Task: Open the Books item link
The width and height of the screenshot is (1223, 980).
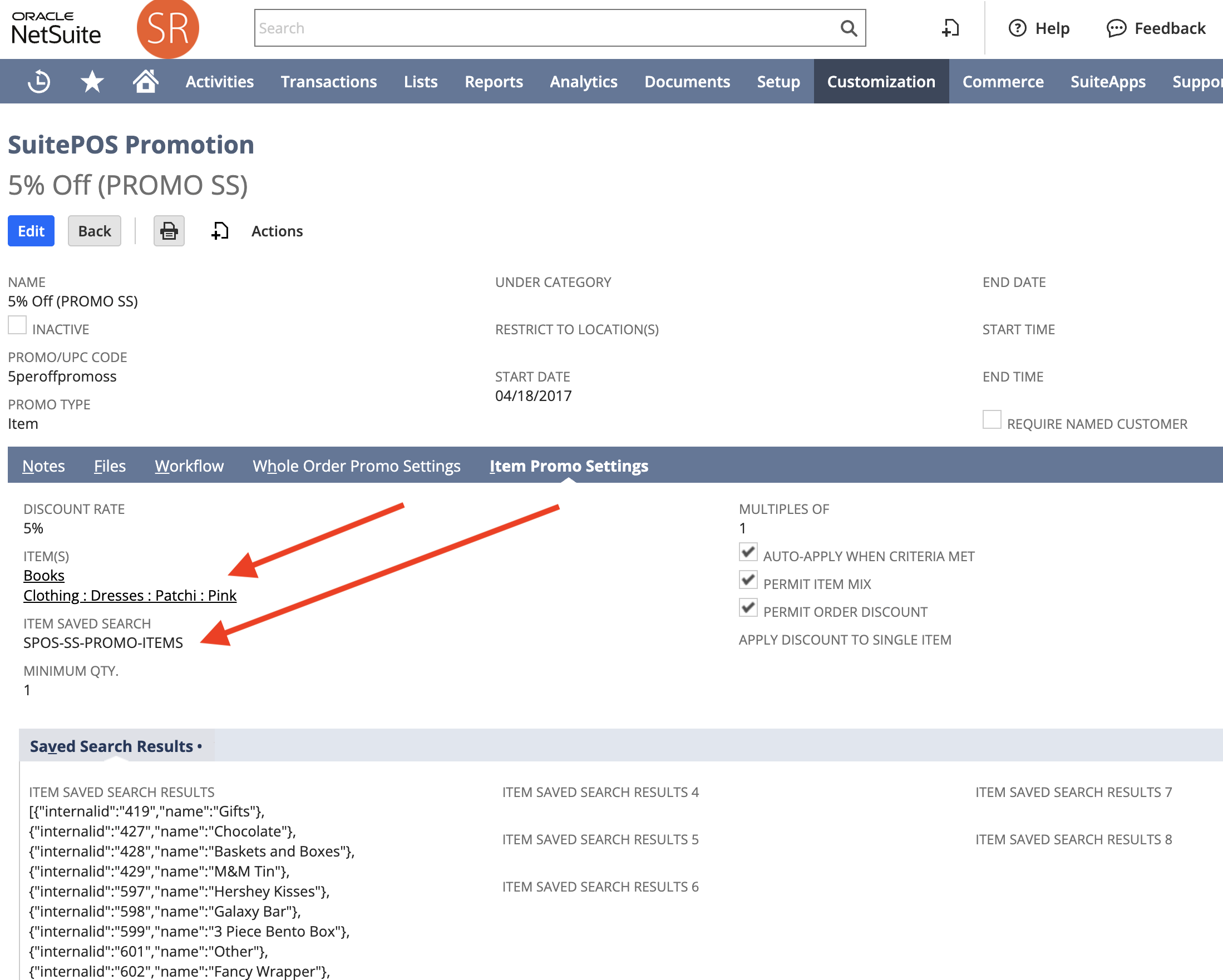Action: pos(43,575)
